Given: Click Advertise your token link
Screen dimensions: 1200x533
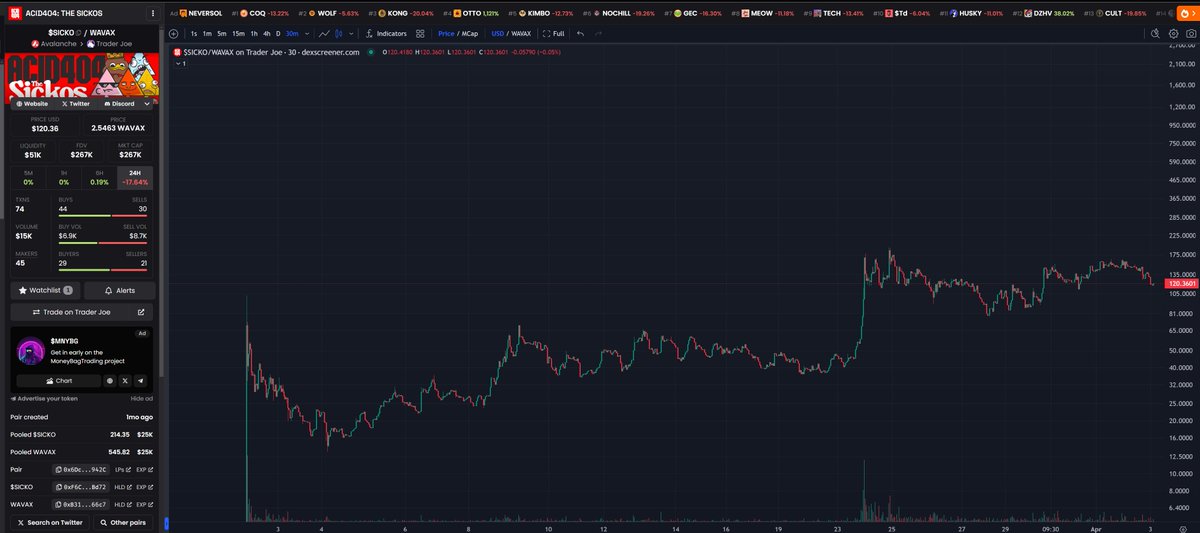Looking at the screenshot, I should click(44, 398).
